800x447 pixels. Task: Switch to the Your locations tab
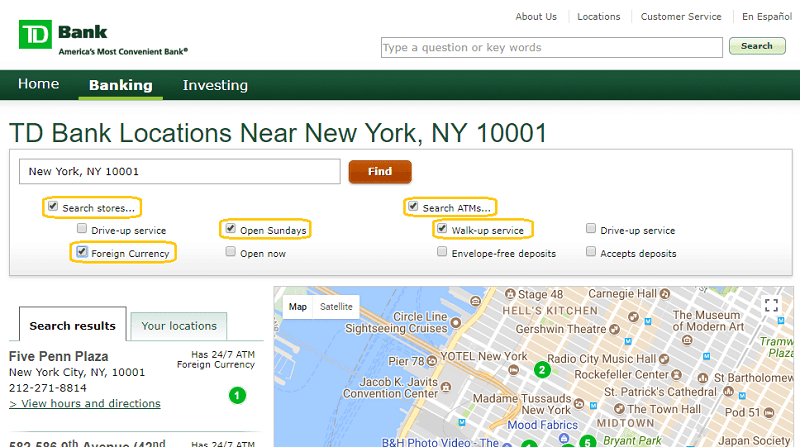179,325
